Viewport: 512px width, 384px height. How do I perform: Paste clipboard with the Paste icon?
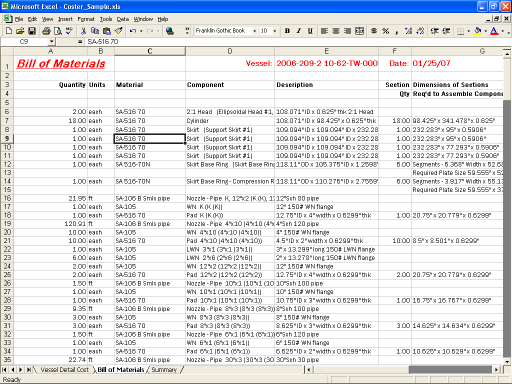(107, 31)
